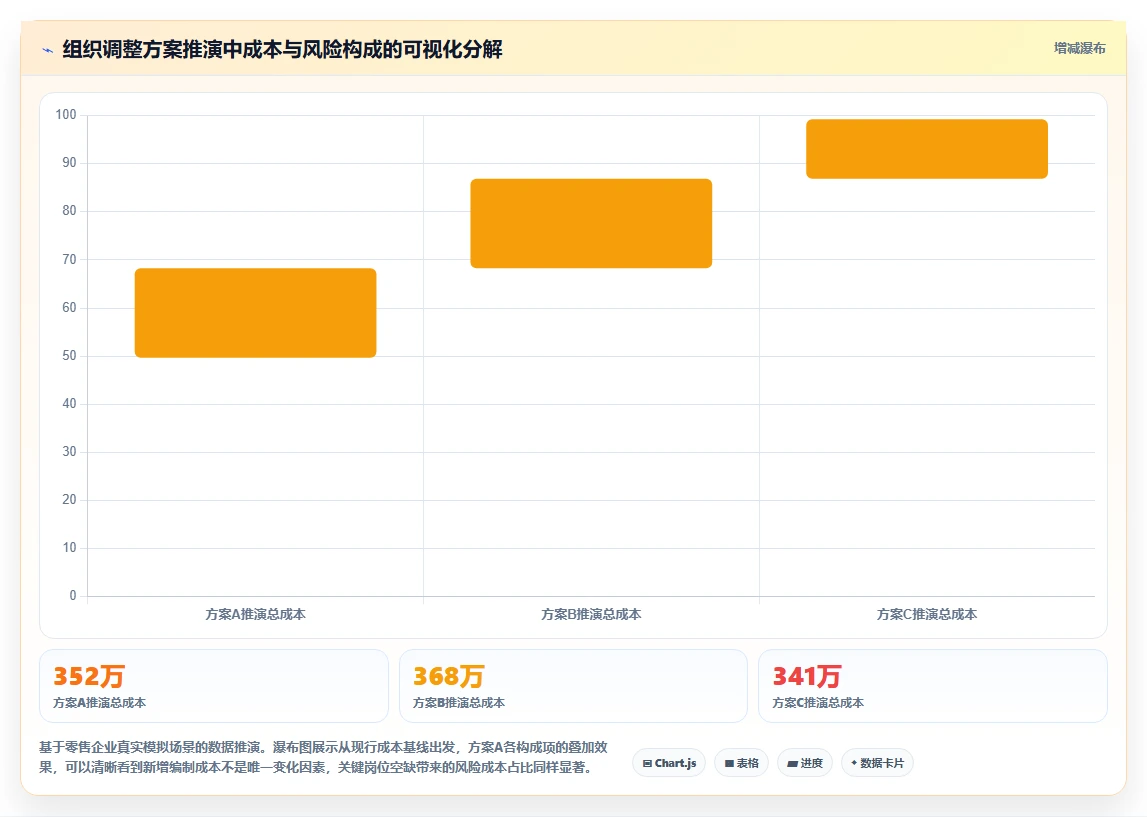Click the icon inside the Chart.js tag
The image size is (1147, 817).
tap(647, 764)
